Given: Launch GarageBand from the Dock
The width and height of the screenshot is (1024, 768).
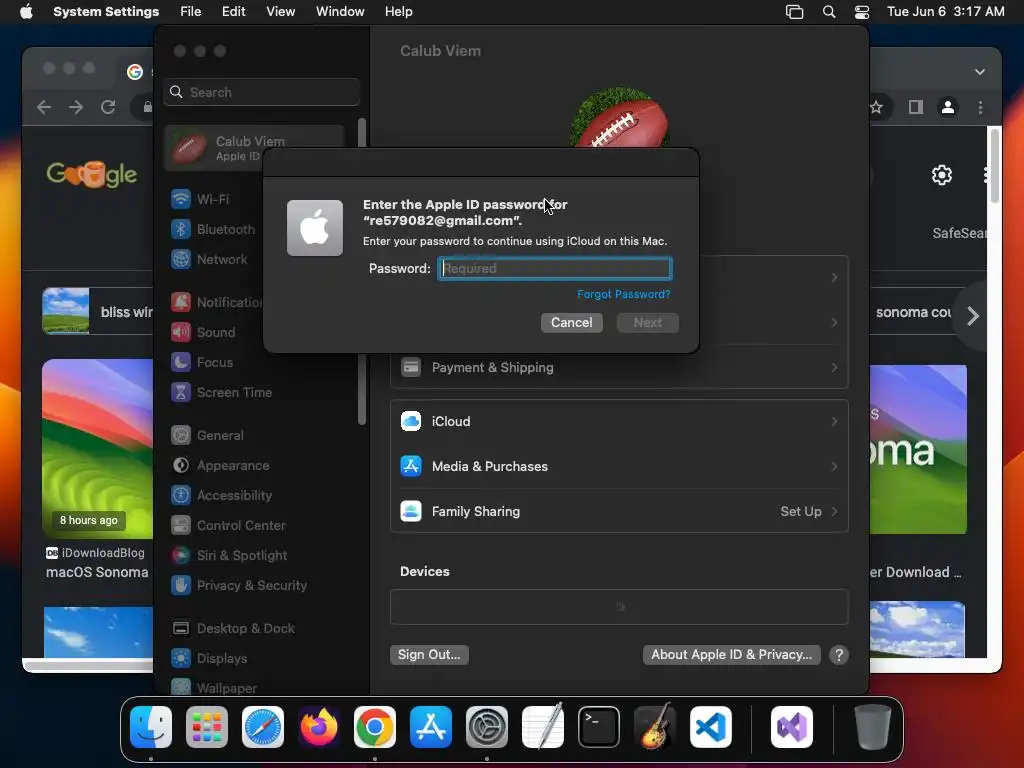Looking at the screenshot, I should (655, 727).
